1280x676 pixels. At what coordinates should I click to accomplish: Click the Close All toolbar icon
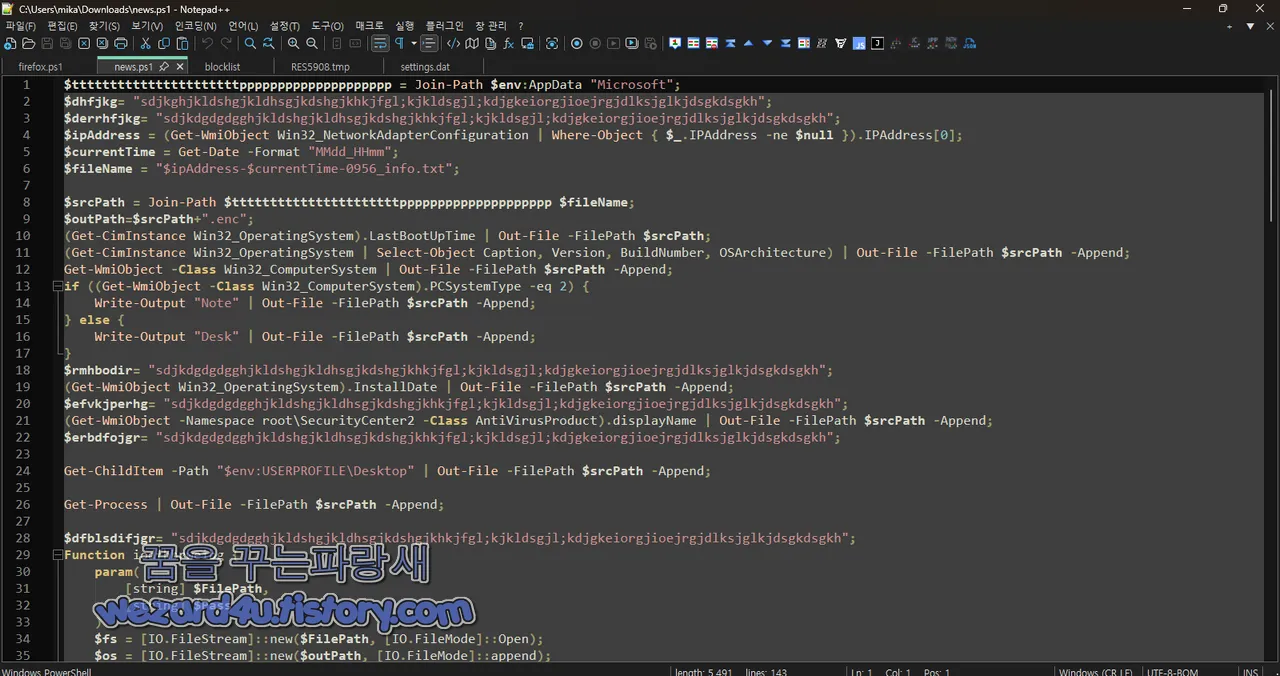click(x=102, y=44)
